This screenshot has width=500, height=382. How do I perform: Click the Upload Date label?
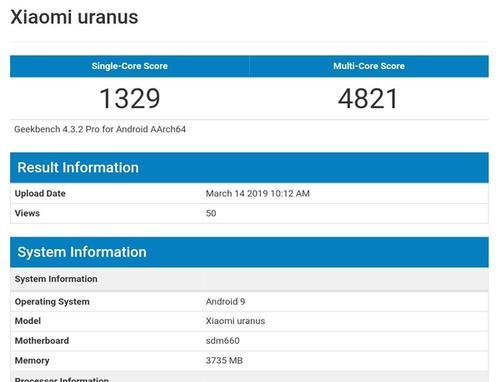tap(40, 194)
